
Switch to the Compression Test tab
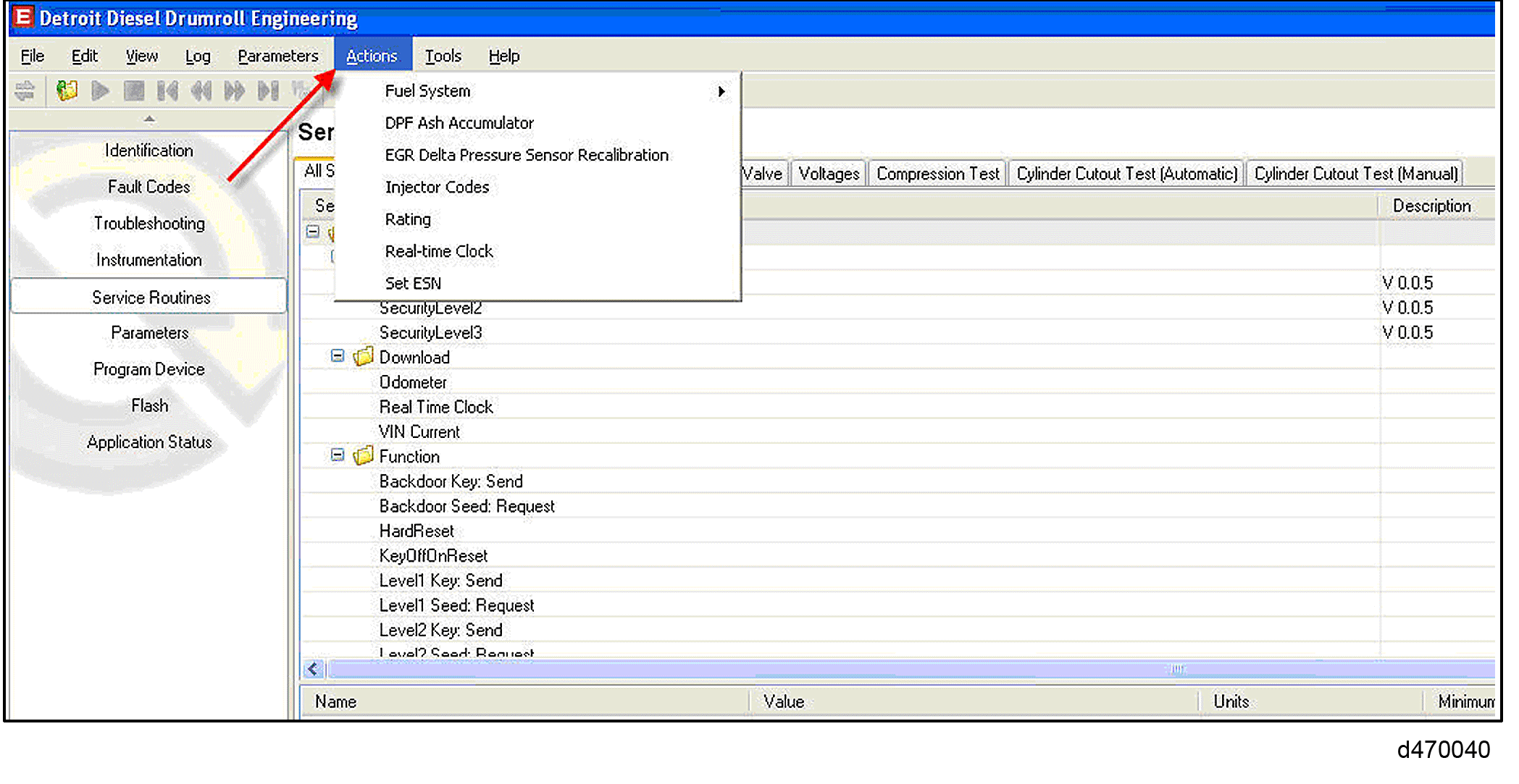tap(937, 174)
